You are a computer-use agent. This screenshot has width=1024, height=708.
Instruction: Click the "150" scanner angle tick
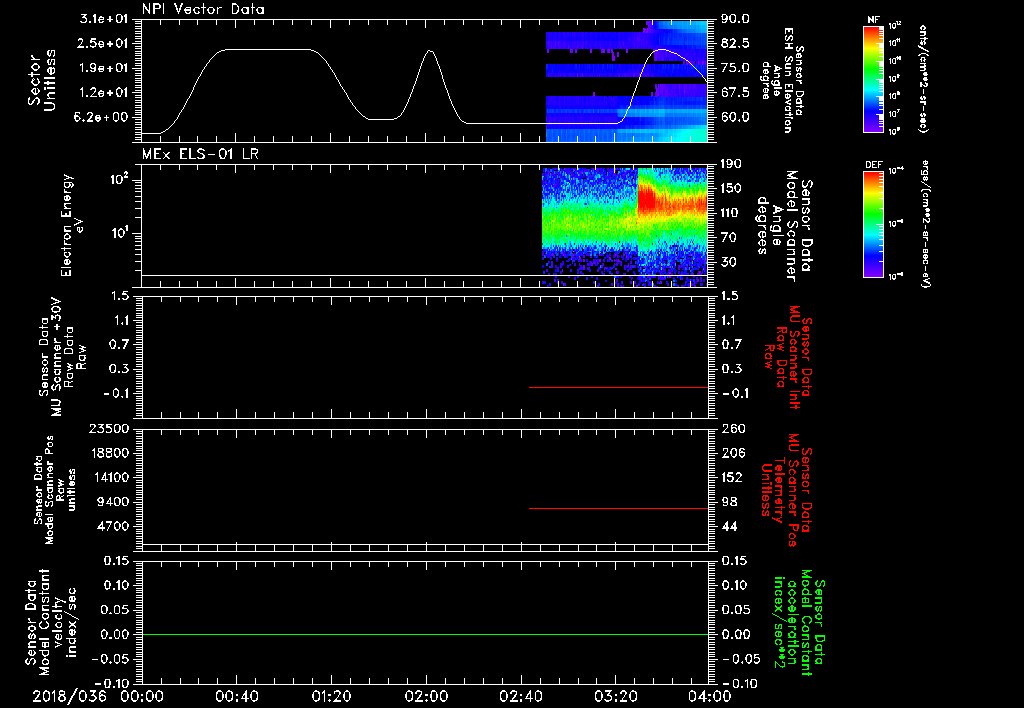coord(731,188)
